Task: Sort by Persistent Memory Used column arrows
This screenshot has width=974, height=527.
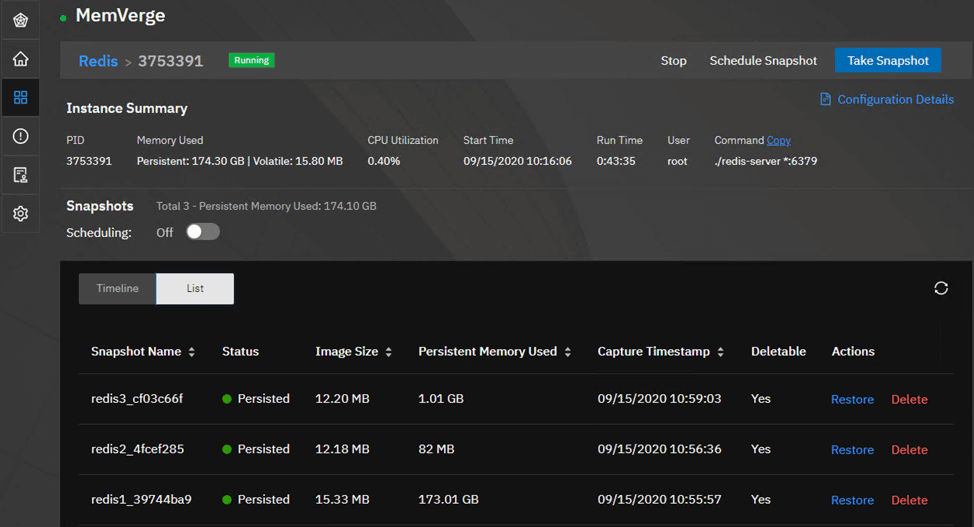Action: (567, 352)
